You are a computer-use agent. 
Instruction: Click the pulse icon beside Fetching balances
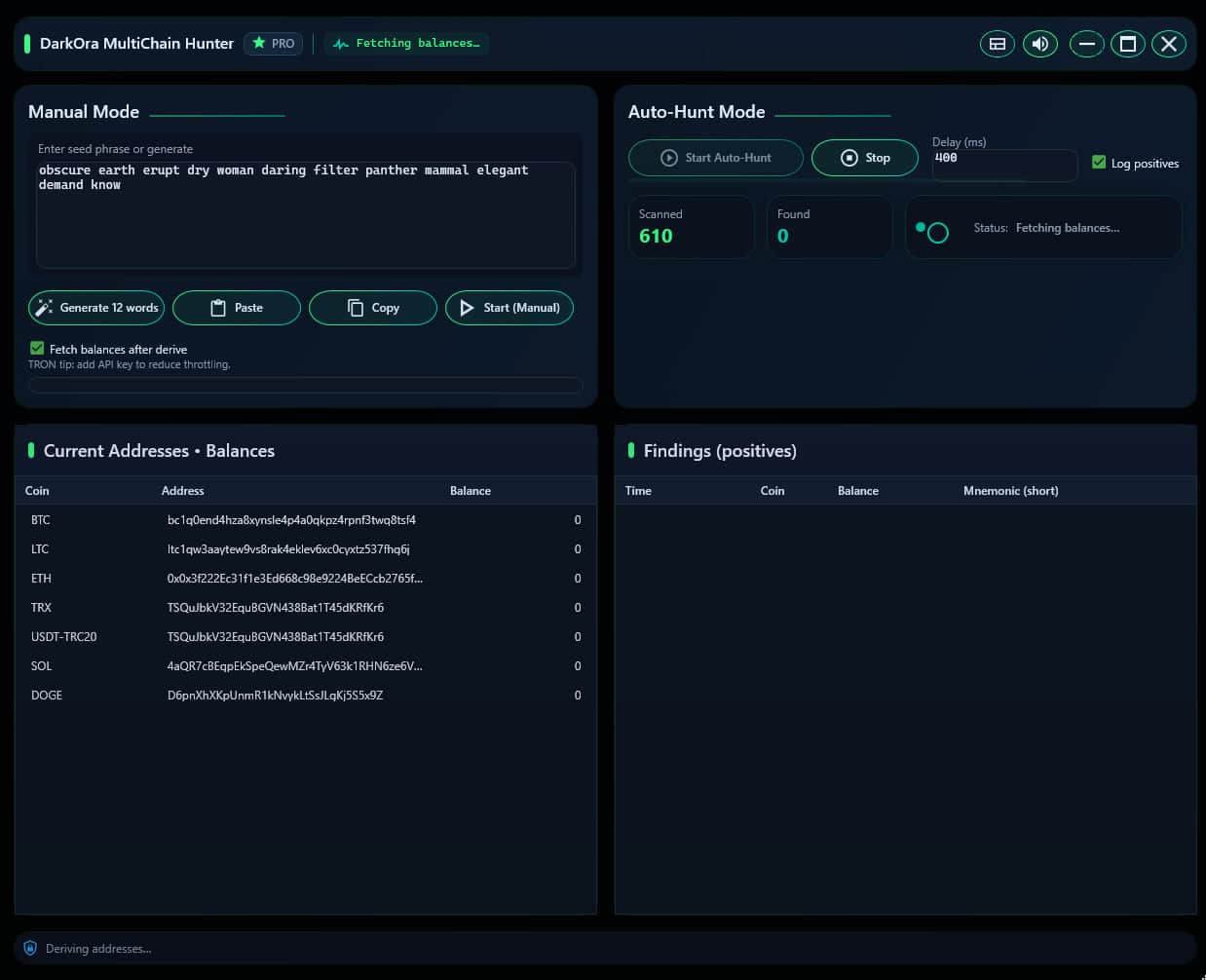341,44
